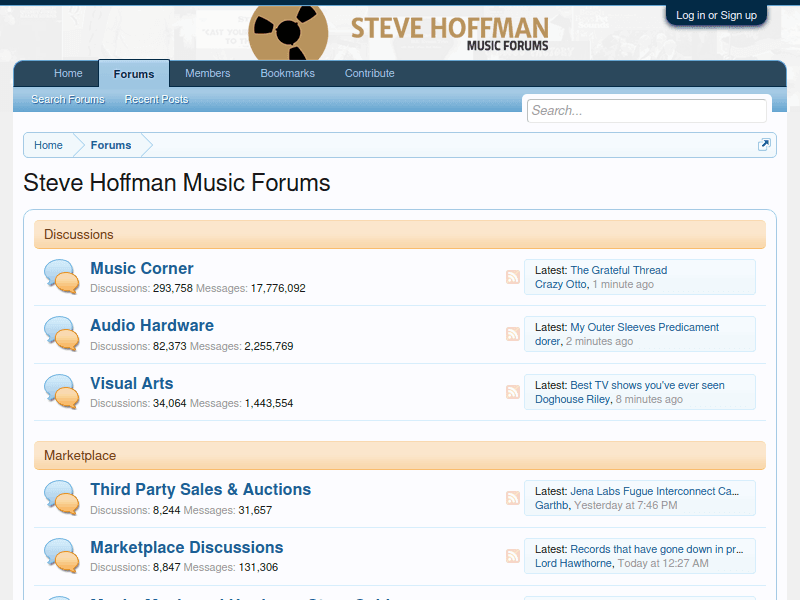Open the Audio Hardware RSS feed
Viewport: 800px width, 600px height.
[x=513, y=333]
